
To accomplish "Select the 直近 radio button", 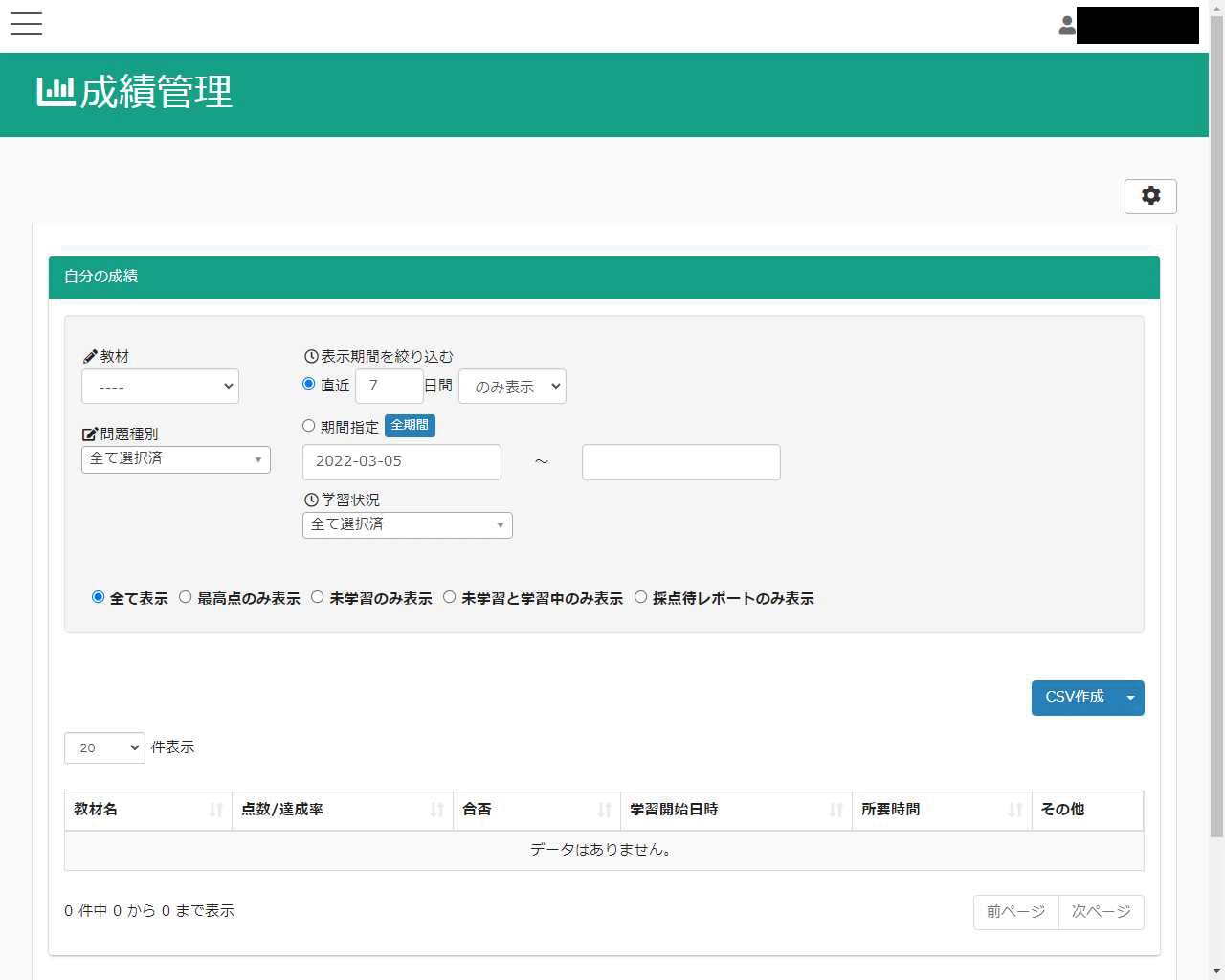I will pos(309,384).
